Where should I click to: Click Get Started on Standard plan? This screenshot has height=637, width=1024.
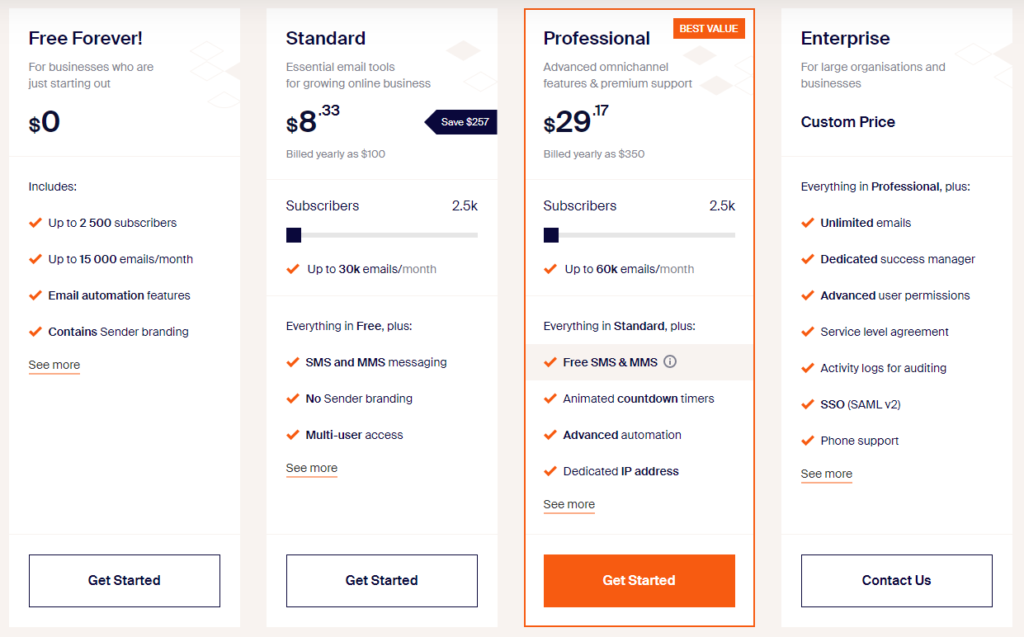pos(381,581)
